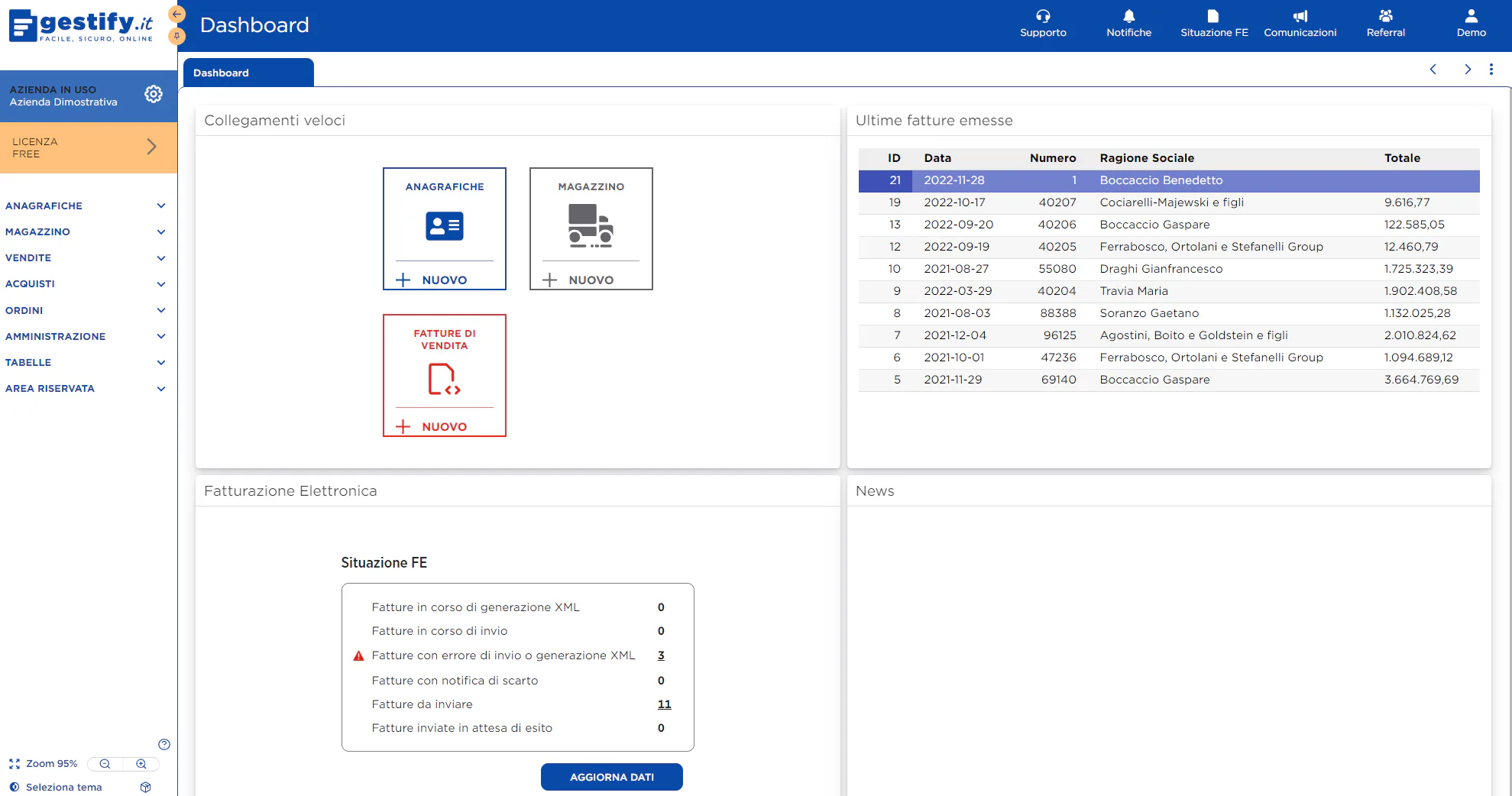
Task: Click Fatture con notifica di scarto row
Action: coord(517,681)
